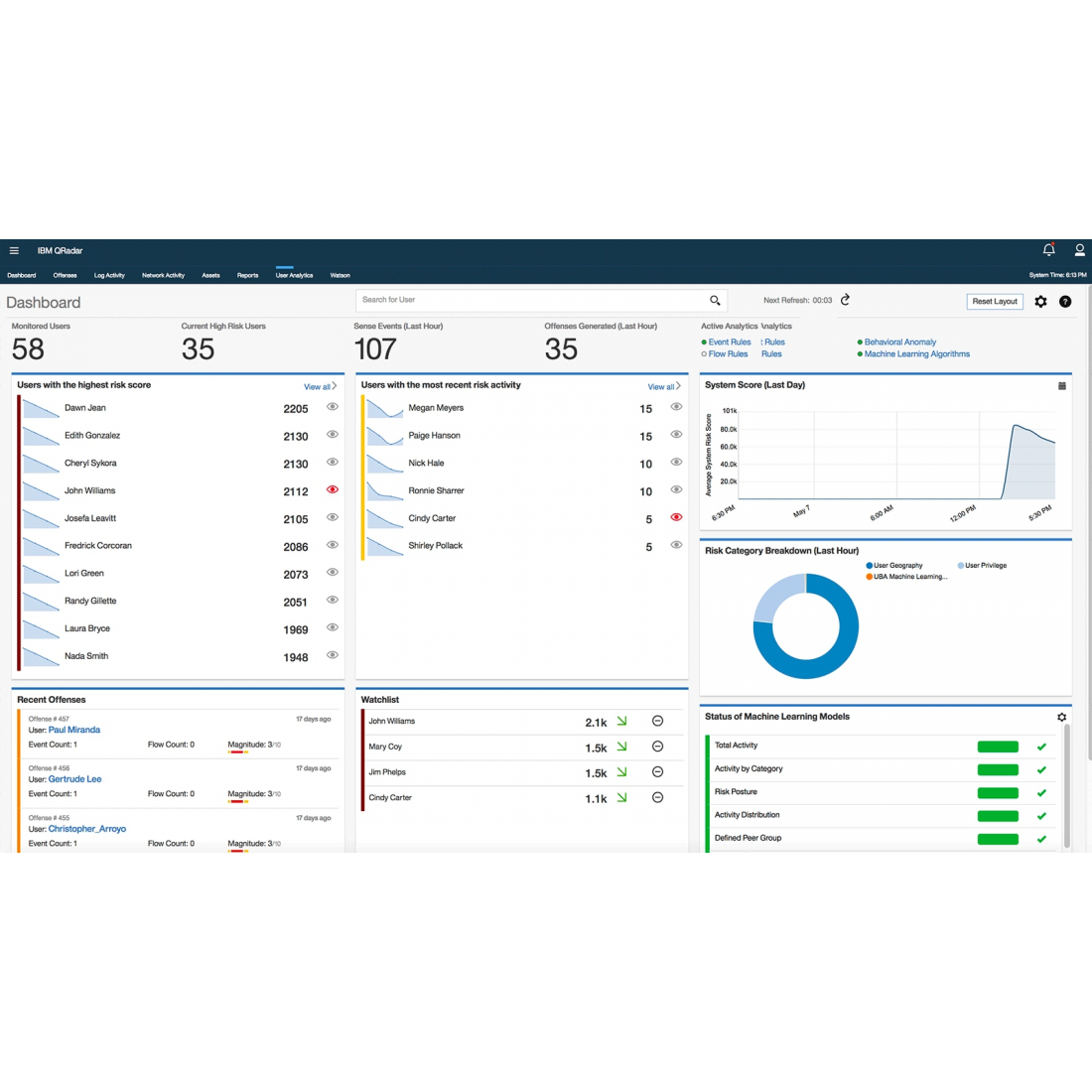Viewport: 1092px width, 1092px height.
Task: Open the help question mark icon
Action: [x=1065, y=302]
